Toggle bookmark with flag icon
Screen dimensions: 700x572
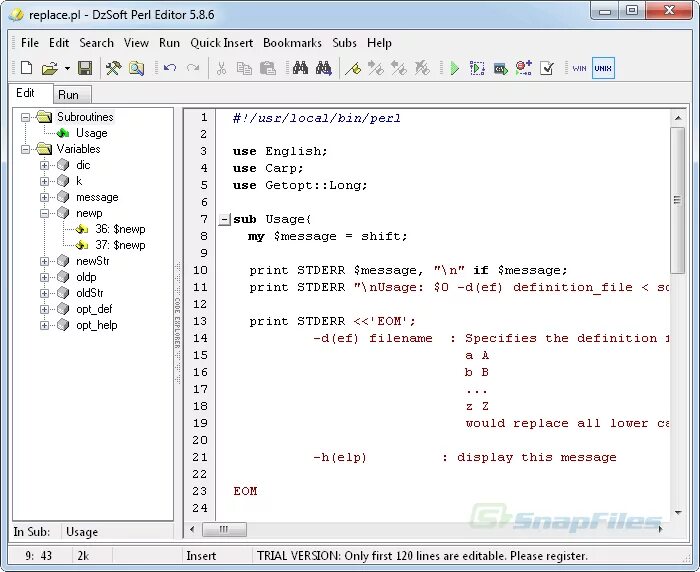click(353, 68)
